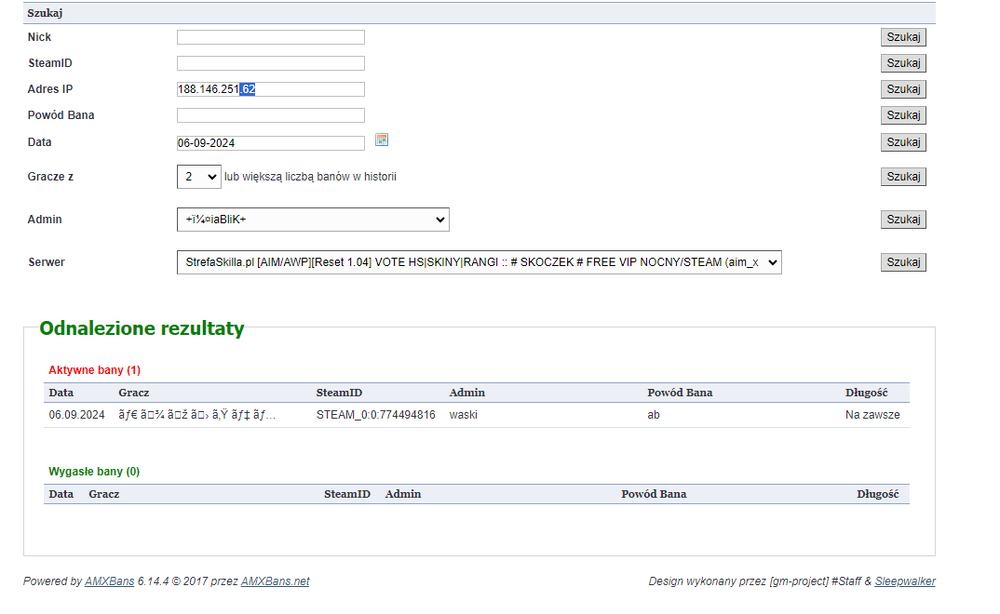The image size is (1000, 614).
Task: Click admin name waski in ban row
Action: click(463, 415)
